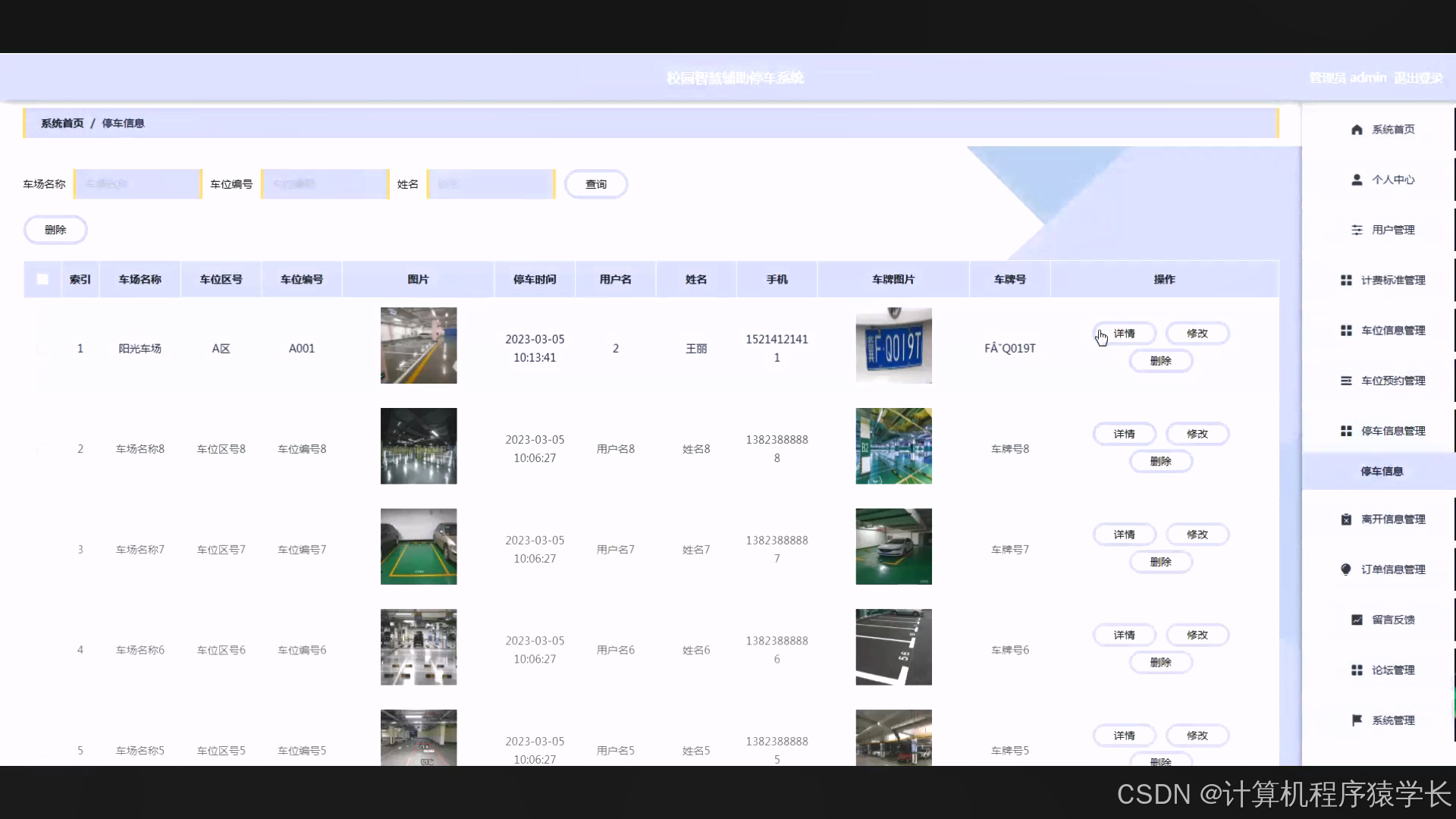Open 详情 for row 车场名称5
The image size is (1456, 819).
tap(1125, 736)
